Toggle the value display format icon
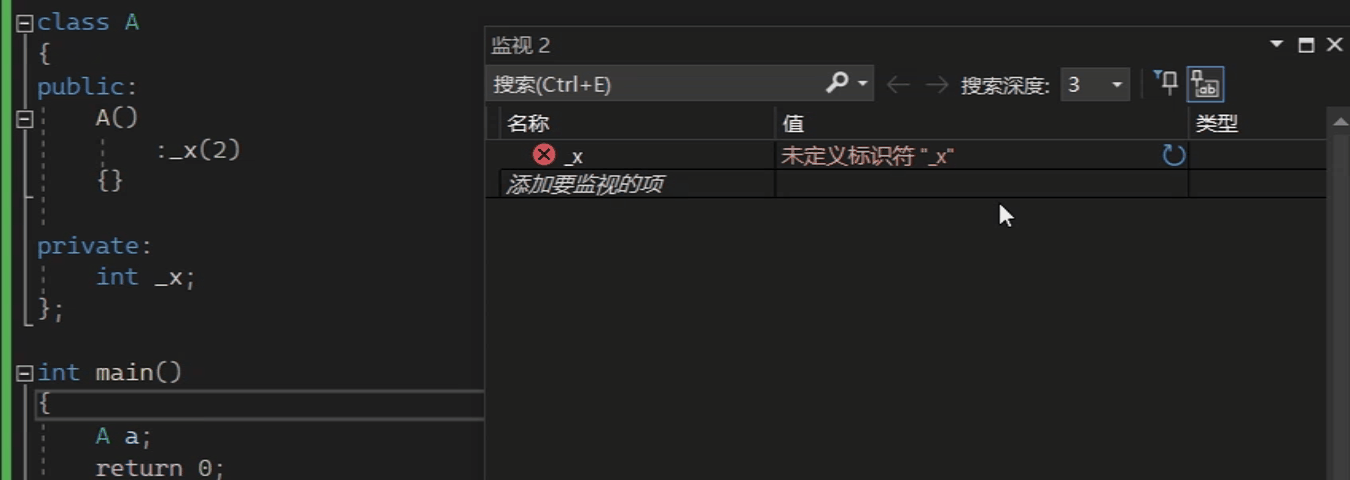 tap(1206, 85)
